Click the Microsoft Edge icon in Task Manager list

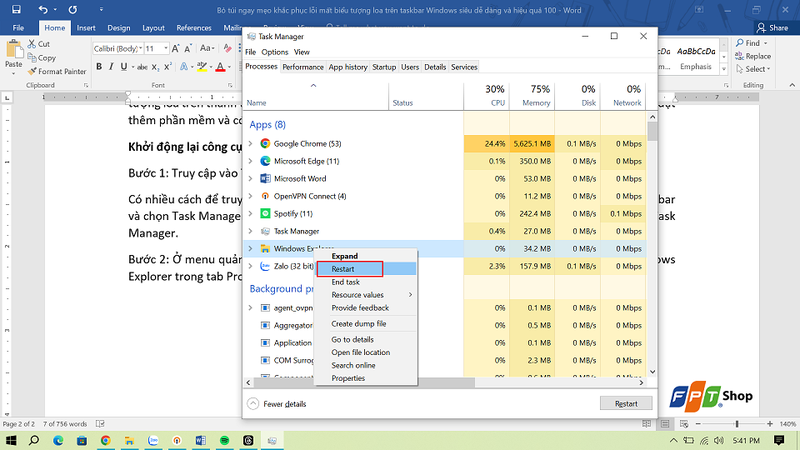(x=265, y=161)
